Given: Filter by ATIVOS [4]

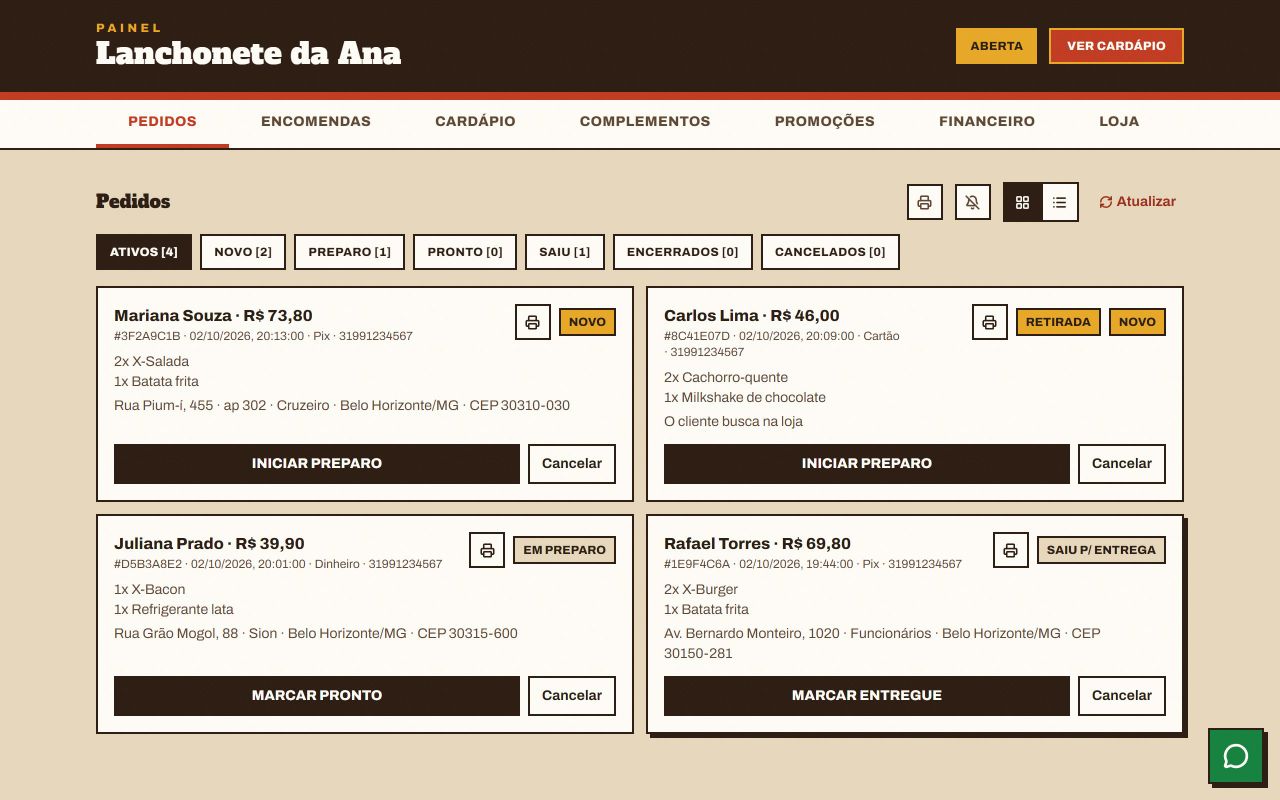Looking at the screenshot, I should pyautogui.click(x=144, y=252).
